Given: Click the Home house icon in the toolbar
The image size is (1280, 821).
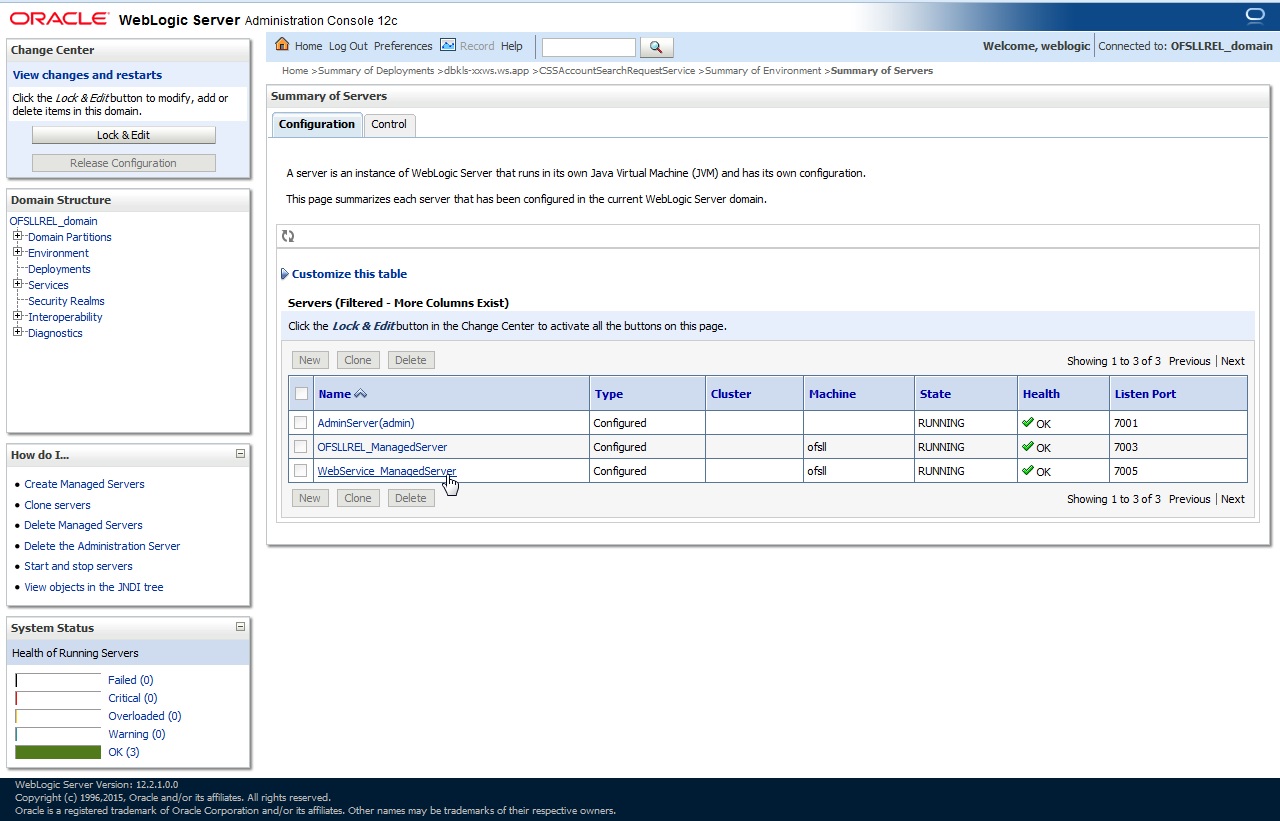Looking at the screenshot, I should click(x=282, y=45).
